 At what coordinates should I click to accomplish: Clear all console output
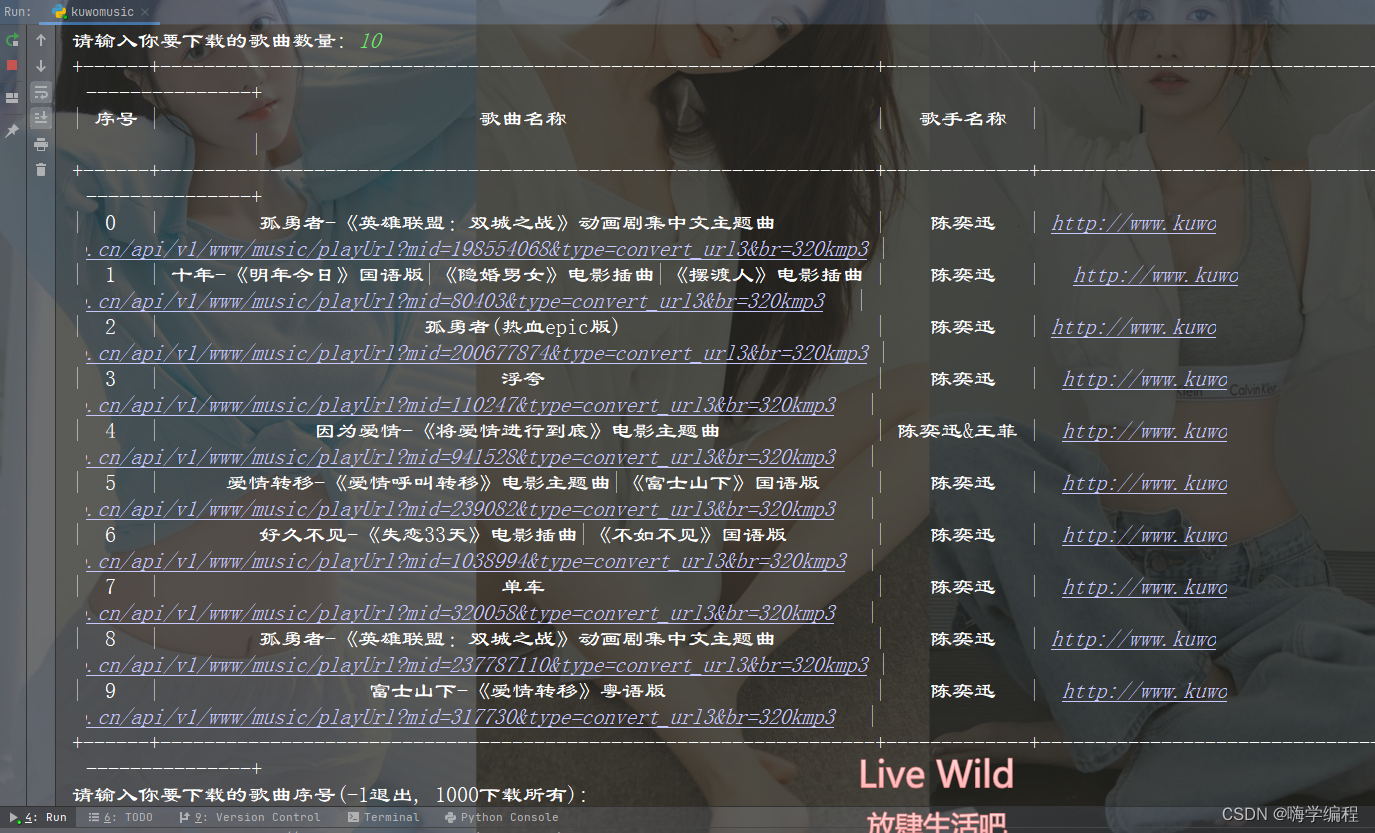pos(41,170)
